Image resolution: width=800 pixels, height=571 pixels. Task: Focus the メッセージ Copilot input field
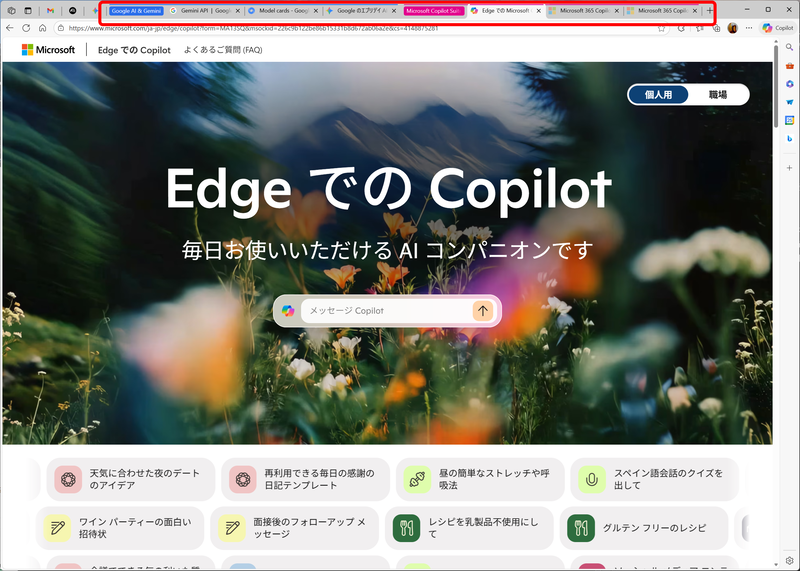(385, 311)
